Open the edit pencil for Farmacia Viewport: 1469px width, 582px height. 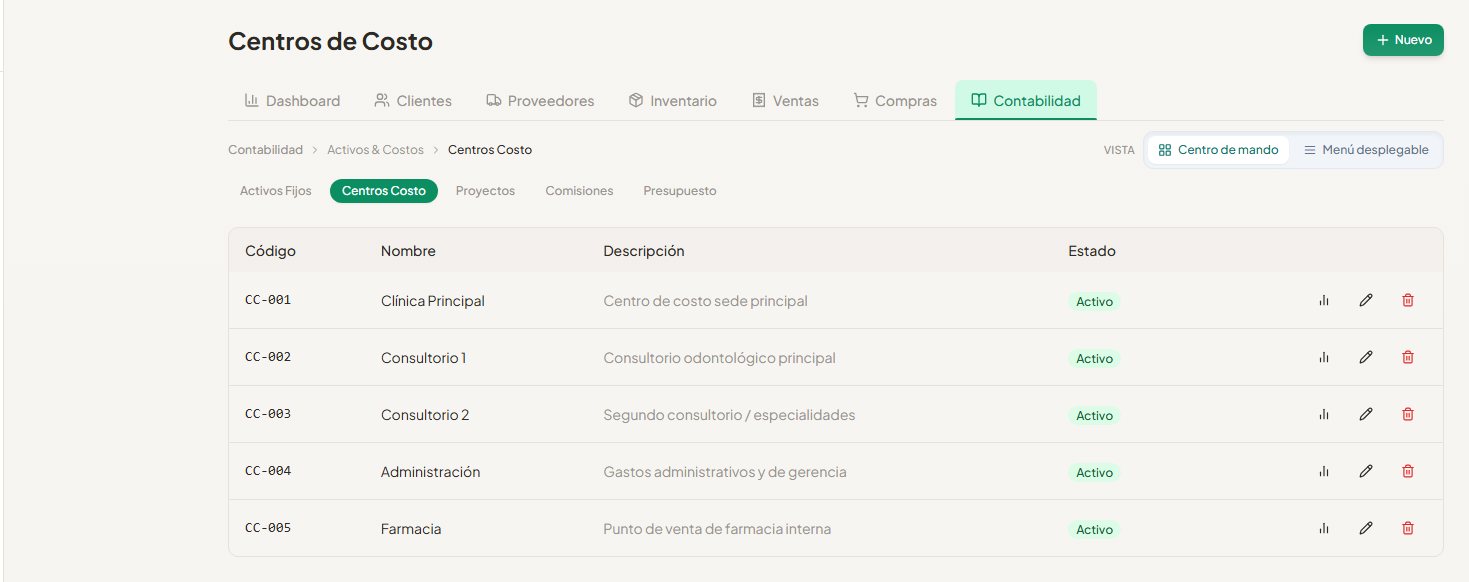(1366, 528)
